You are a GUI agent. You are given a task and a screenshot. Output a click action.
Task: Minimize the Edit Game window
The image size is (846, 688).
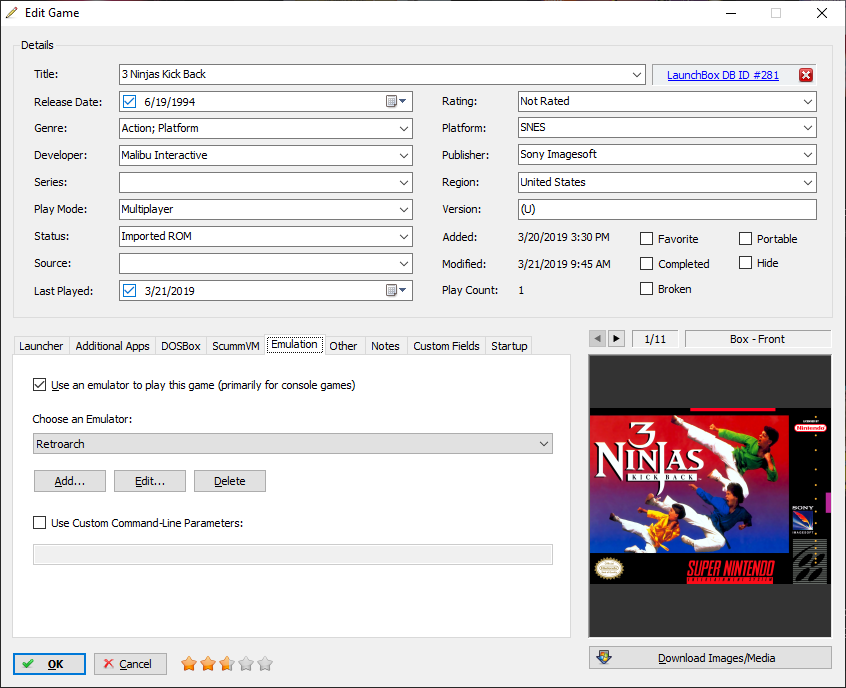[x=731, y=13]
